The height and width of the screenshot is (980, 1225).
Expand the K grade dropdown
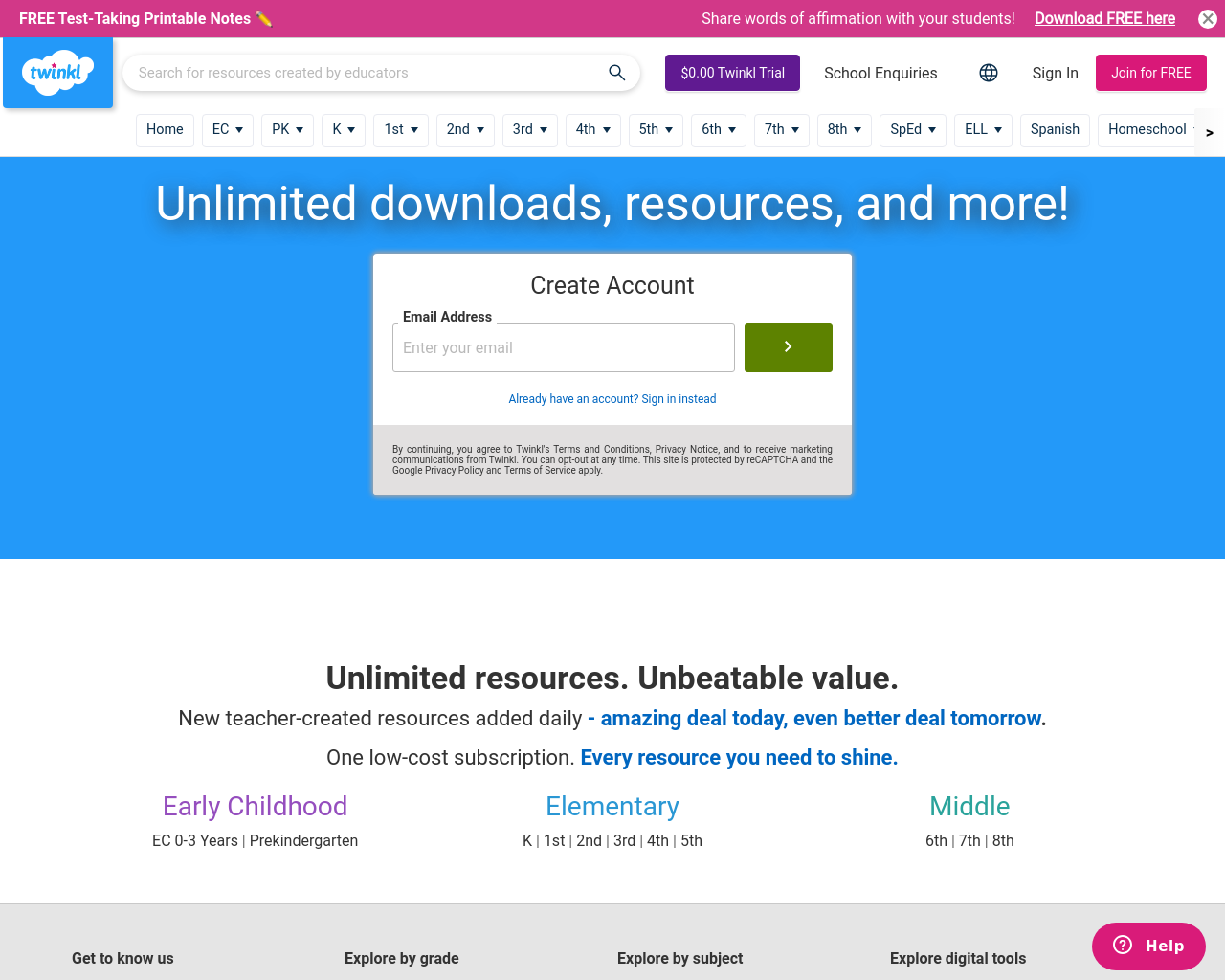tap(344, 129)
